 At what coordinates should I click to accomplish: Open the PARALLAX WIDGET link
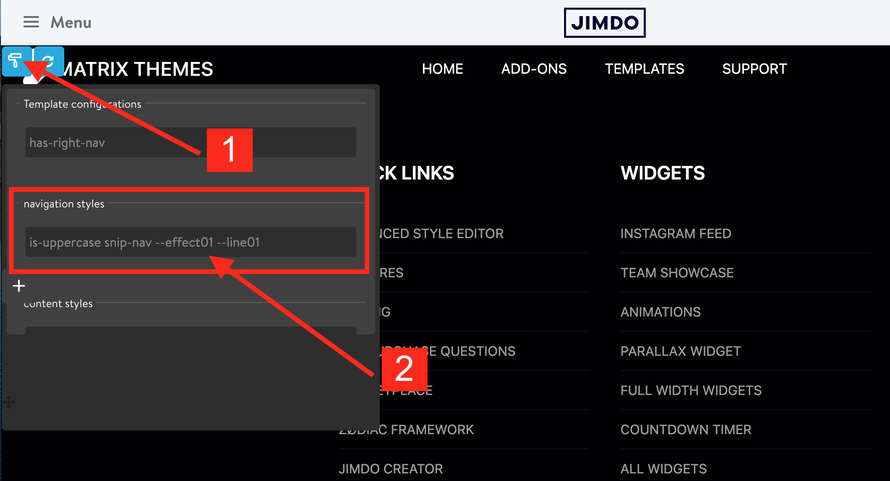681,351
